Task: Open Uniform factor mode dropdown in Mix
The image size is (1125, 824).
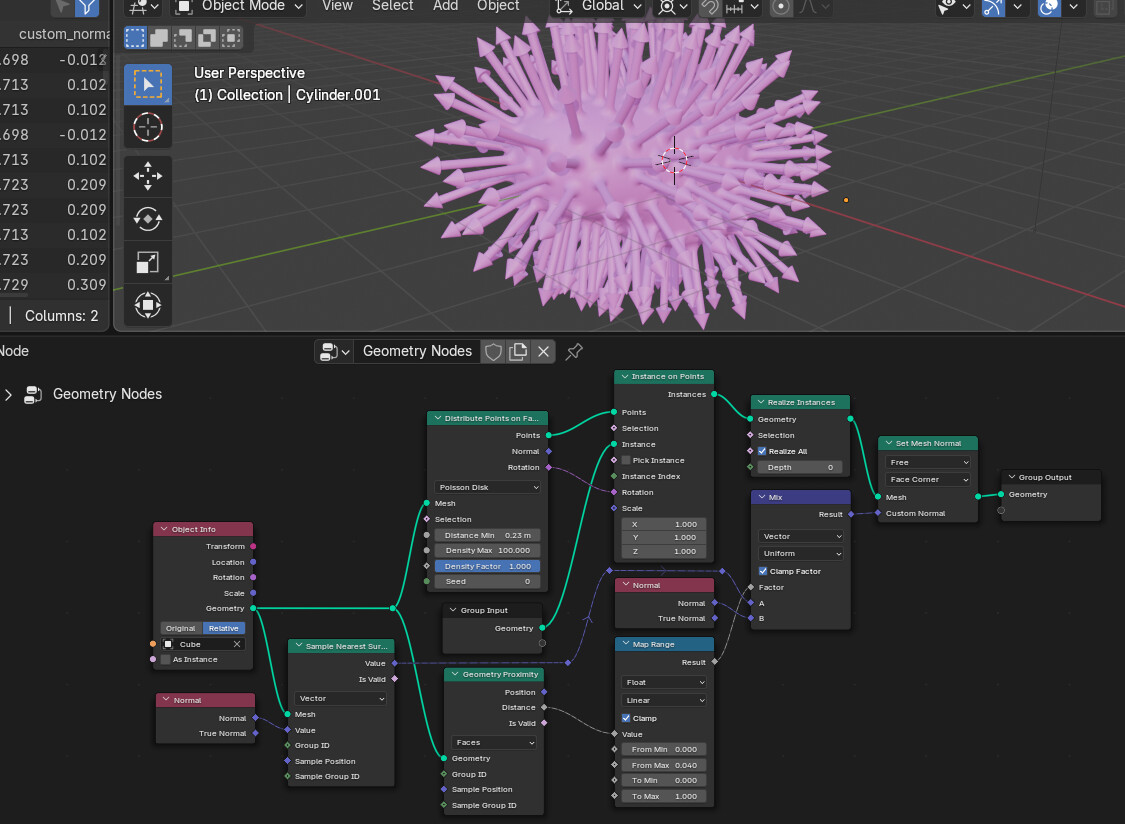Action: click(x=801, y=553)
